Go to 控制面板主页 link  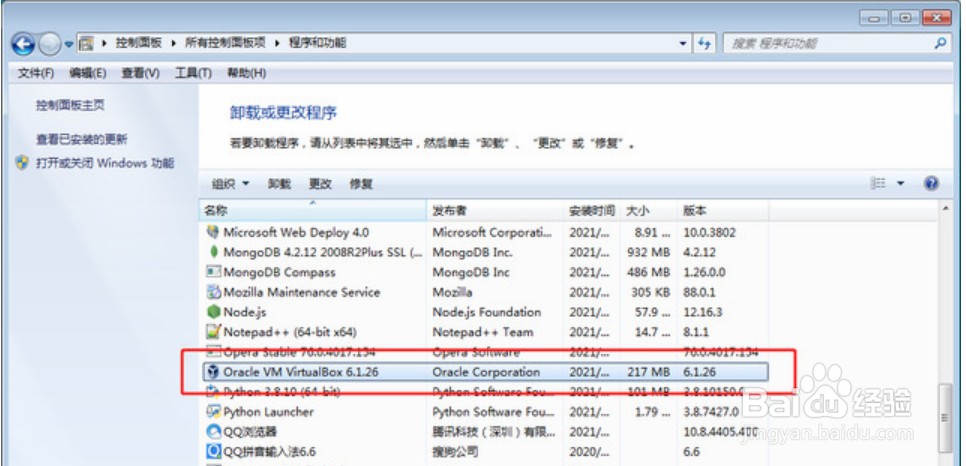pos(70,105)
